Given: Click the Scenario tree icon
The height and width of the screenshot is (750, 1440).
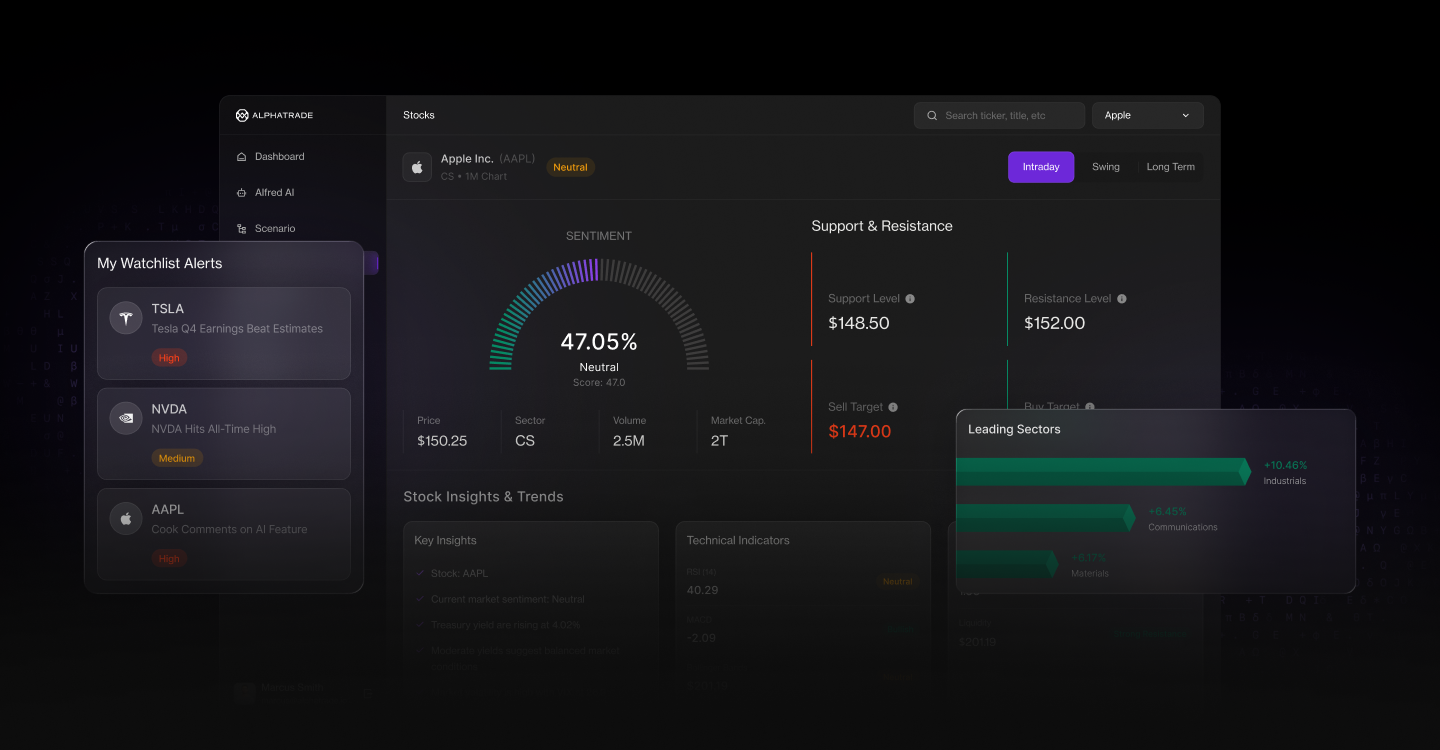Looking at the screenshot, I should point(242,229).
